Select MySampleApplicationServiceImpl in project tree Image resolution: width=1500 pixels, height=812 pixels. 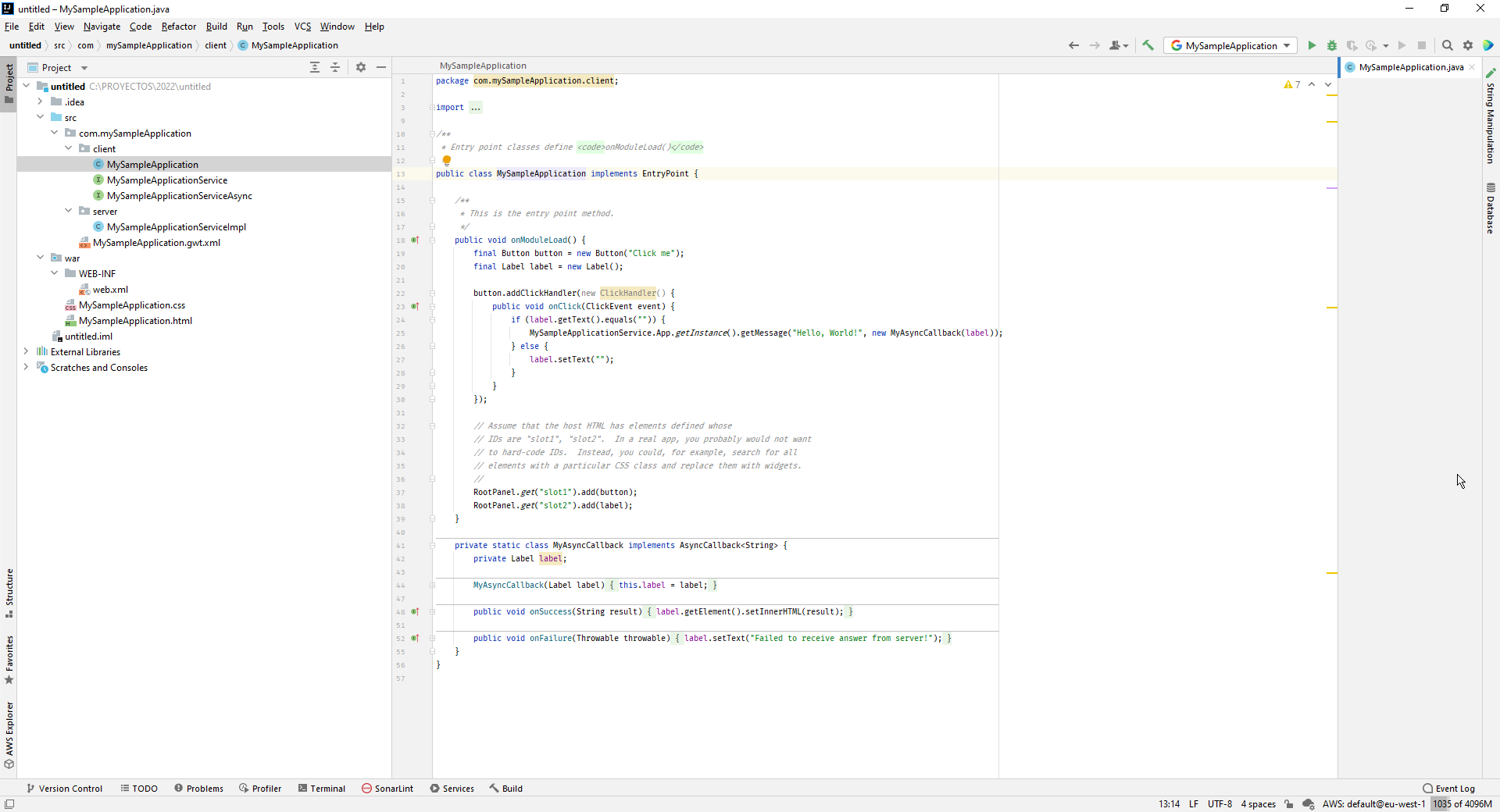[176, 227]
